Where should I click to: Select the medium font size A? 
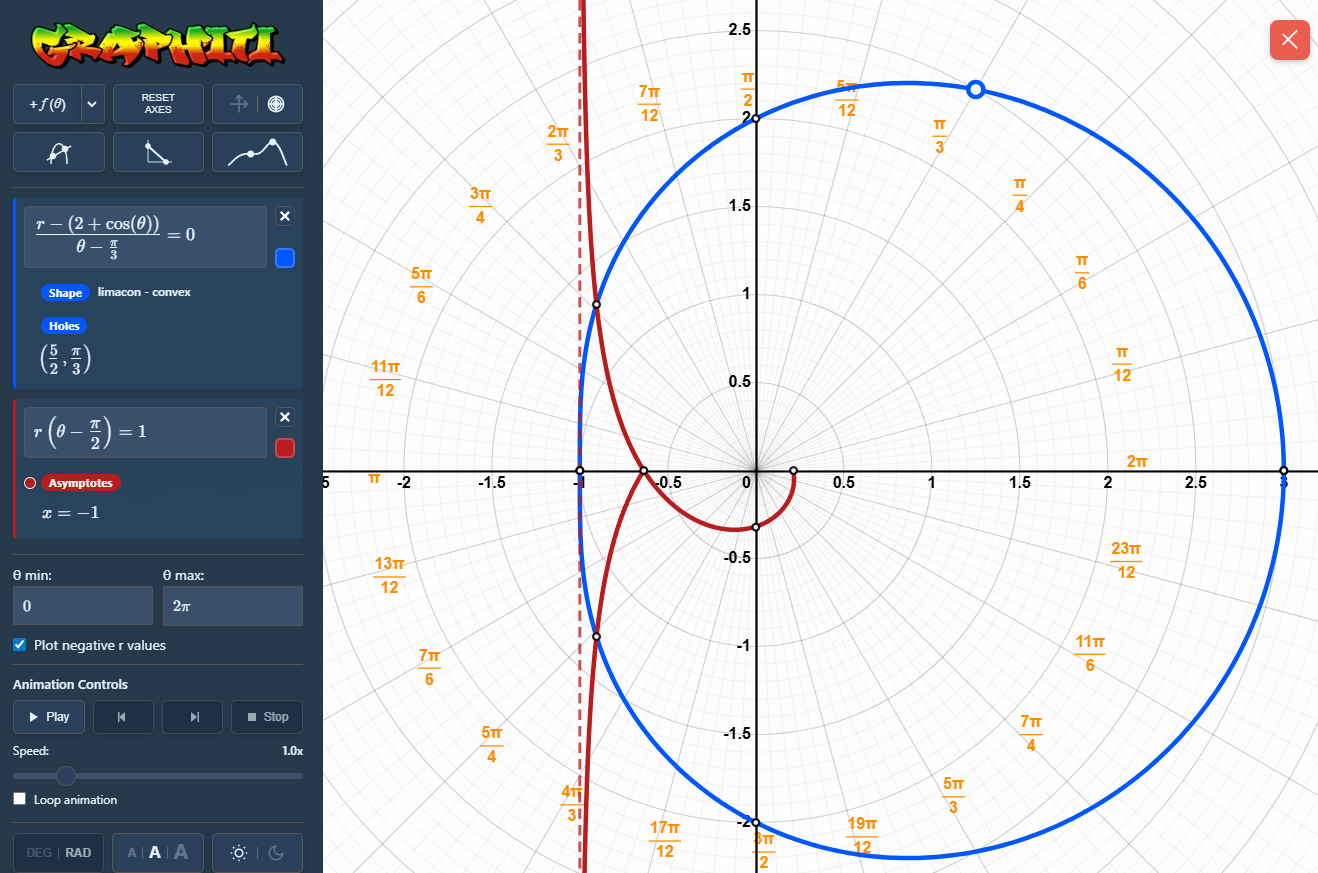click(x=155, y=853)
